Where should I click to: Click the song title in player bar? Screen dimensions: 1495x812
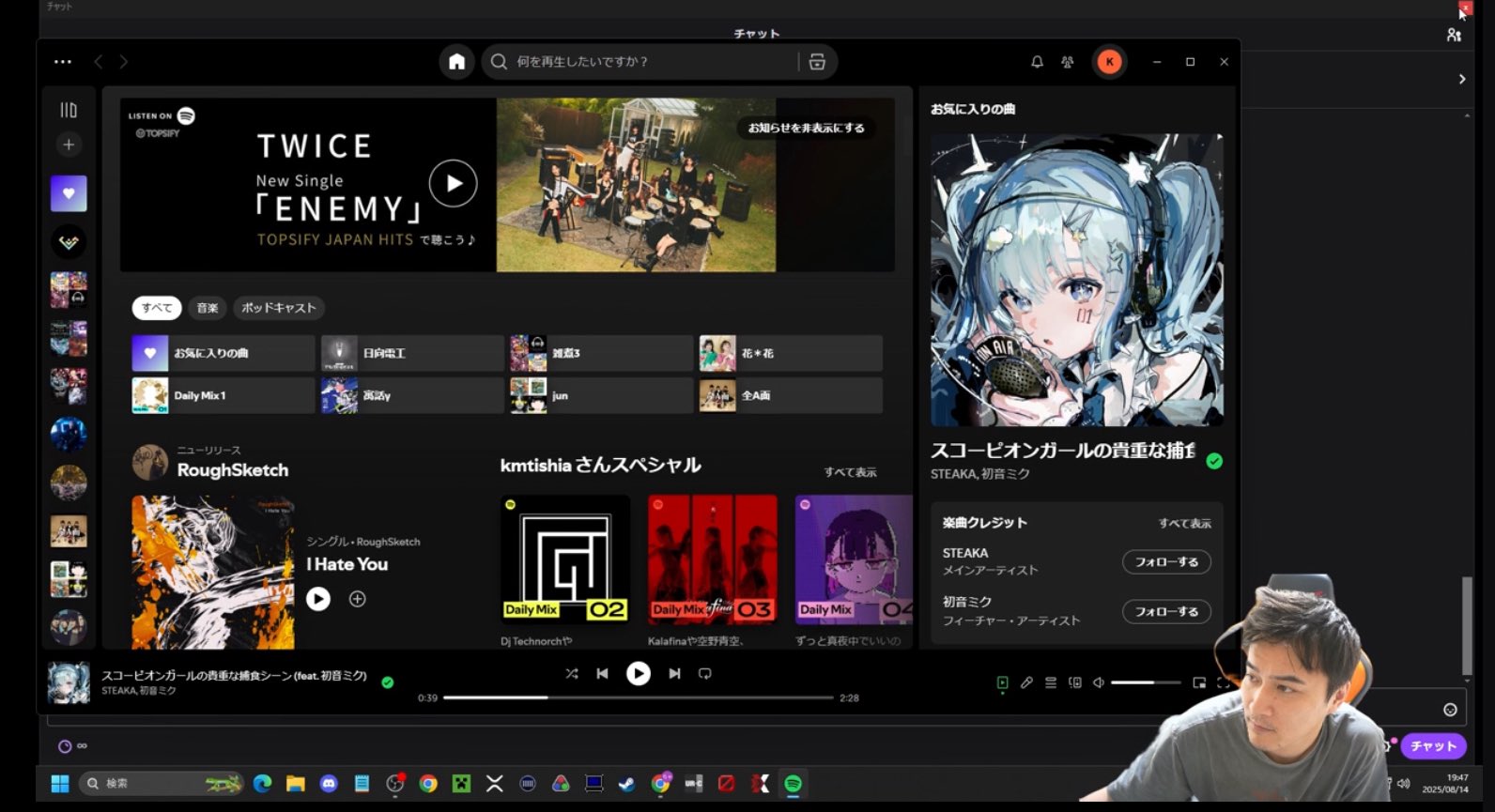[x=234, y=675]
